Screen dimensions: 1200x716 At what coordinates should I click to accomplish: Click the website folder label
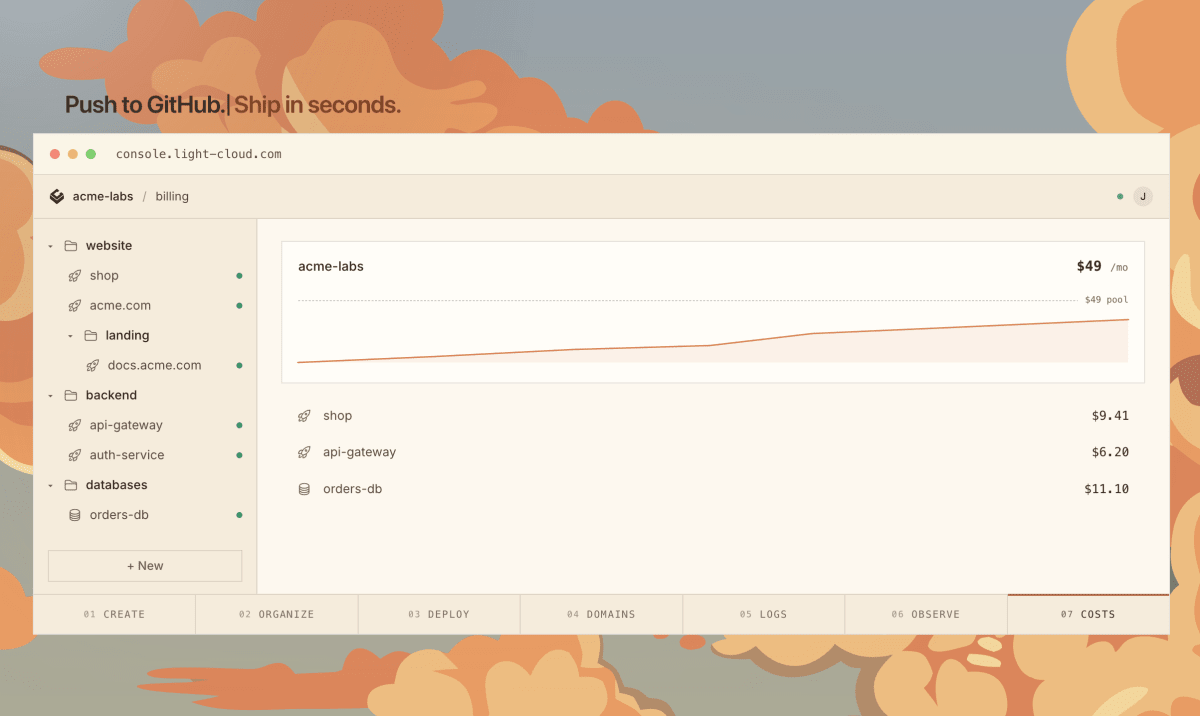tap(109, 246)
